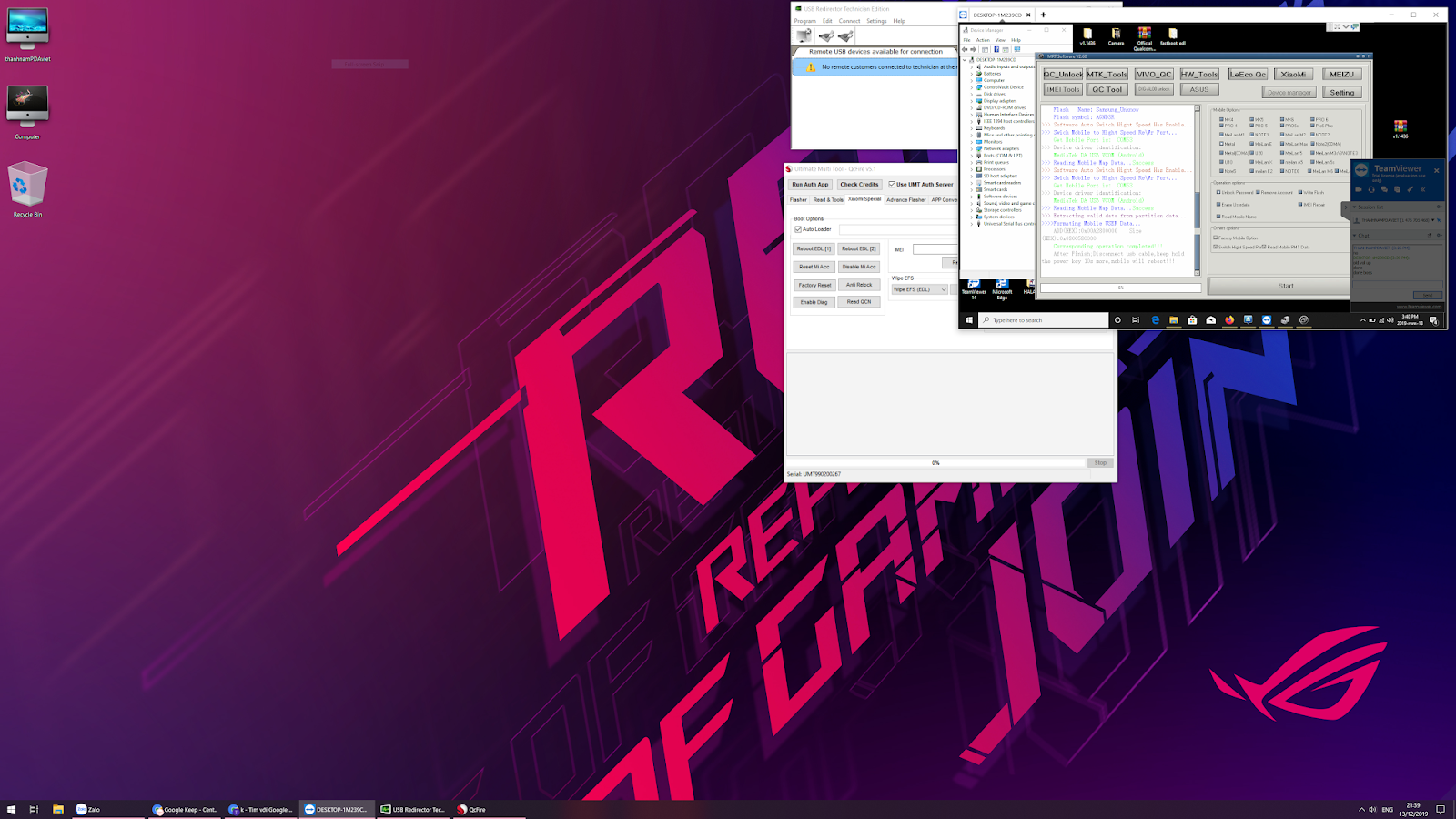This screenshot has height=819, width=1456.
Task: Click the Reboot EDL [1] button
Action: click(814, 248)
